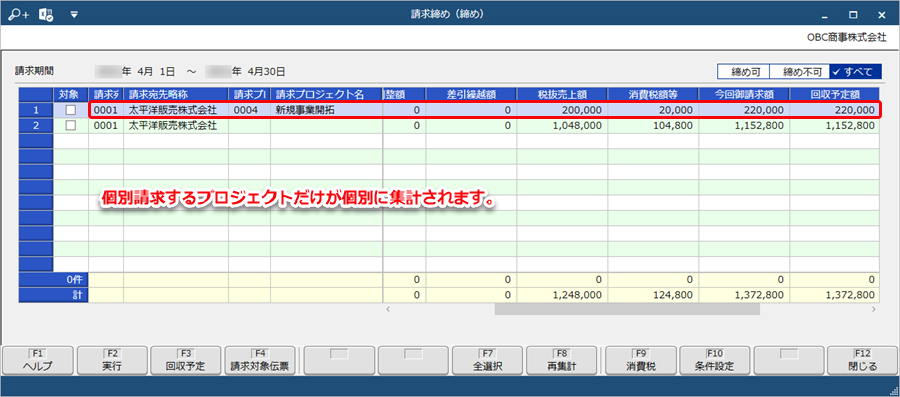Click the 104,800 tax cell
Image resolution: width=900 pixels, height=397 pixels.
[653, 126]
